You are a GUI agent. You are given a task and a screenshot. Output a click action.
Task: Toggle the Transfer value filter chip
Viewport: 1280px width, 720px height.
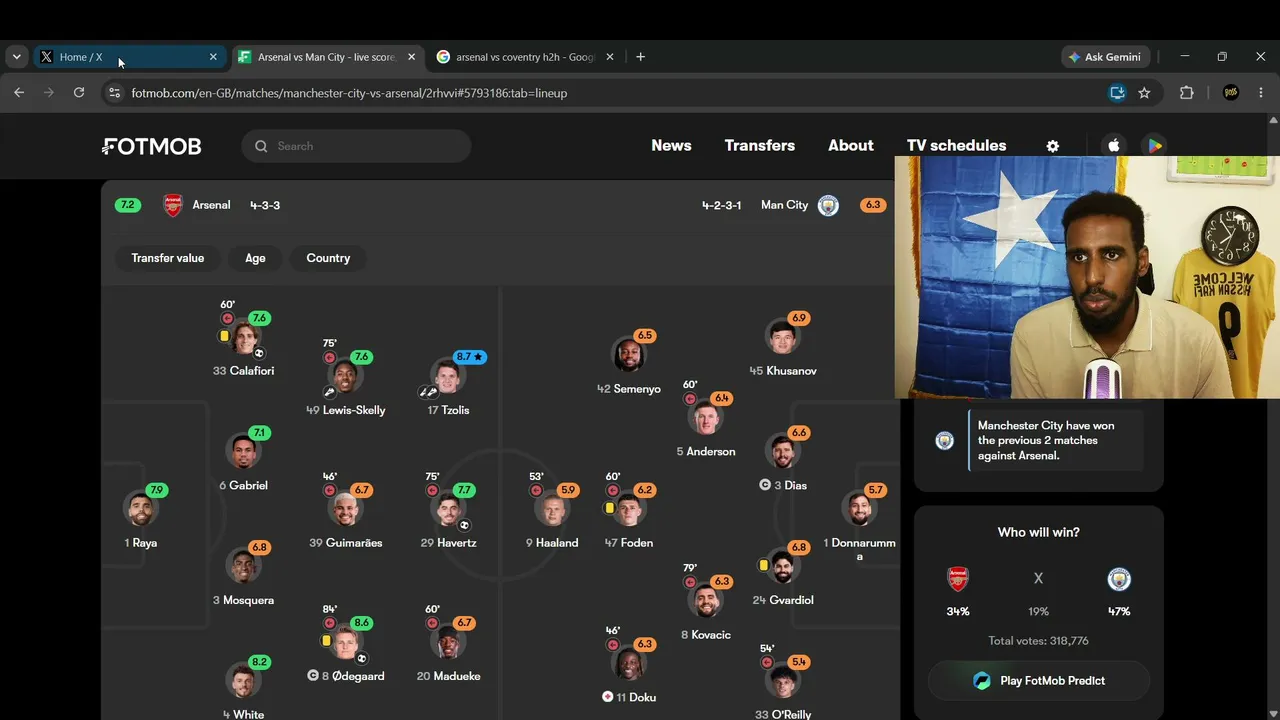coord(167,258)
